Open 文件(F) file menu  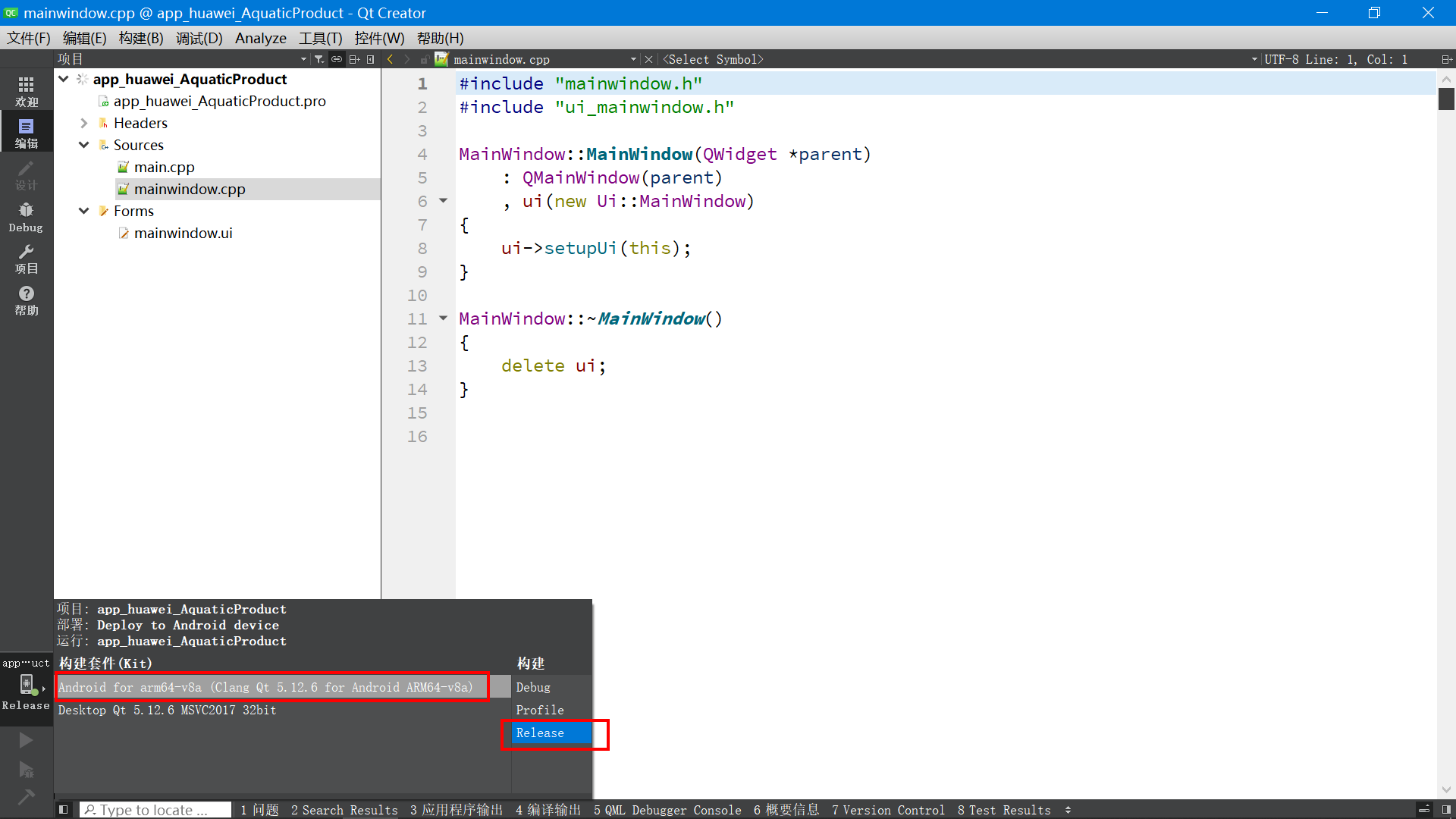pos(29,38)
